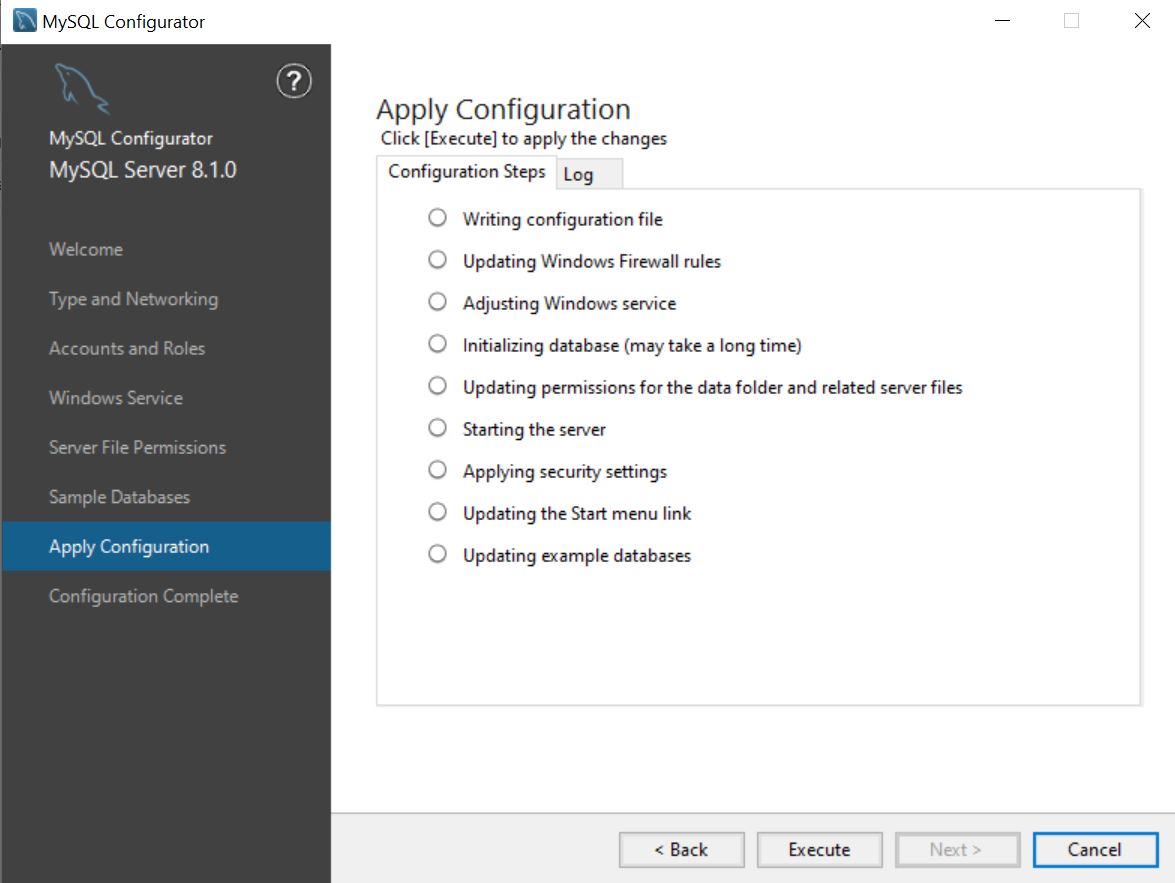The height and width of the screenshot is (883, 1175).
Task: Open the Welcome step in the sidebar
Action: [86, 249]
